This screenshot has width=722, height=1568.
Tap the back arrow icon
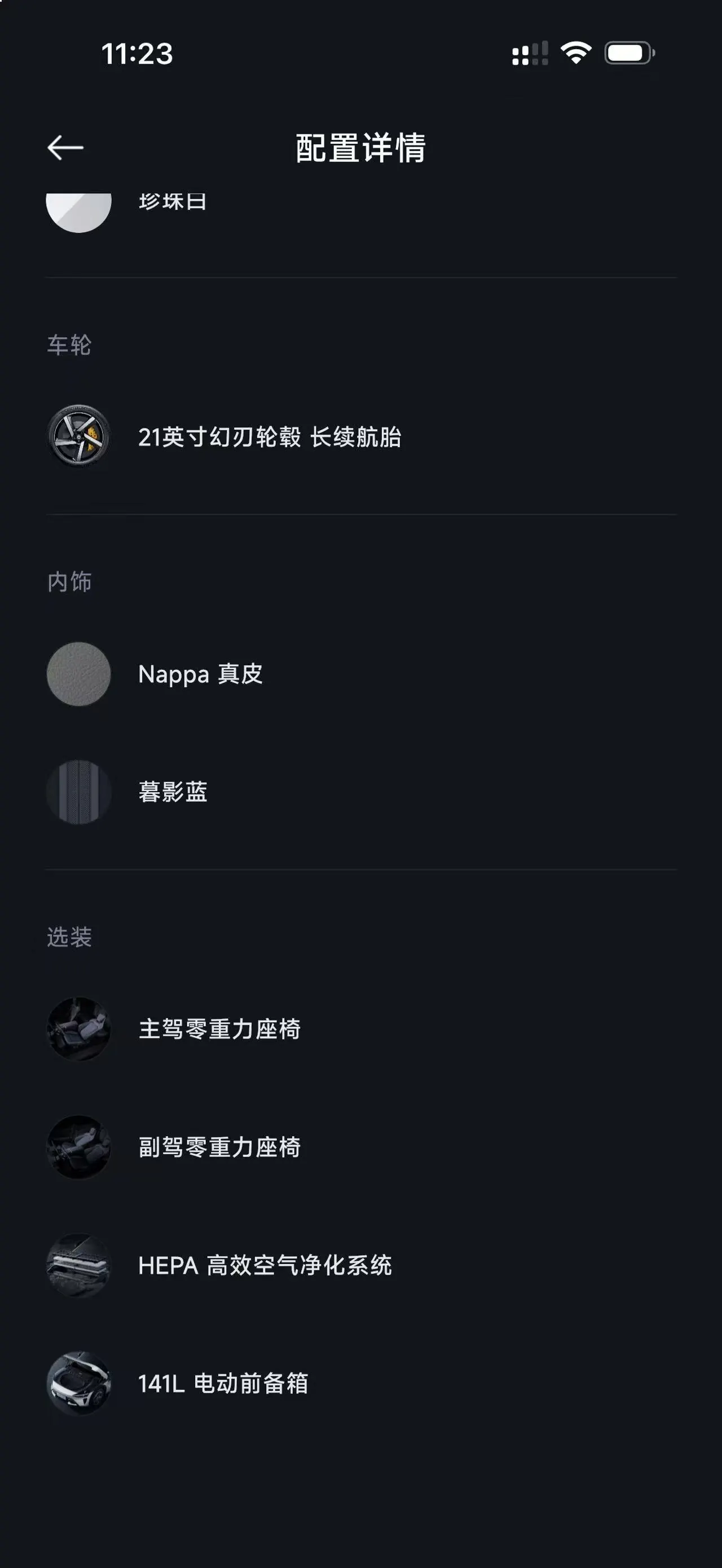point(65,147)
